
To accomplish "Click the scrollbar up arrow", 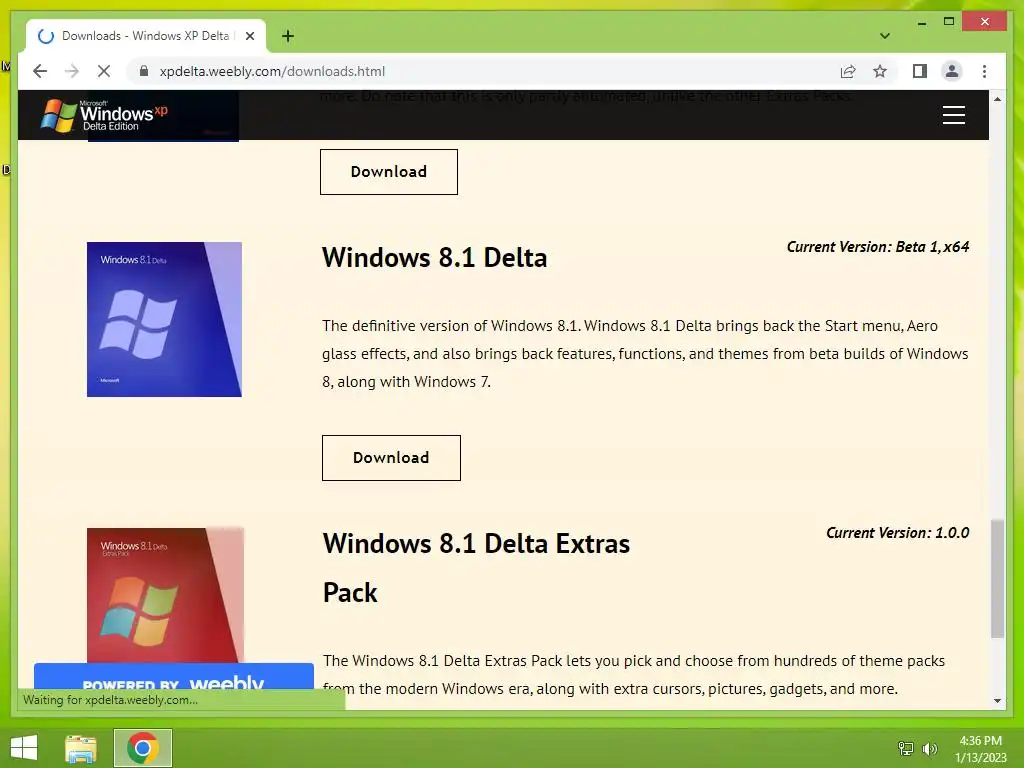I will pos(997,99).
